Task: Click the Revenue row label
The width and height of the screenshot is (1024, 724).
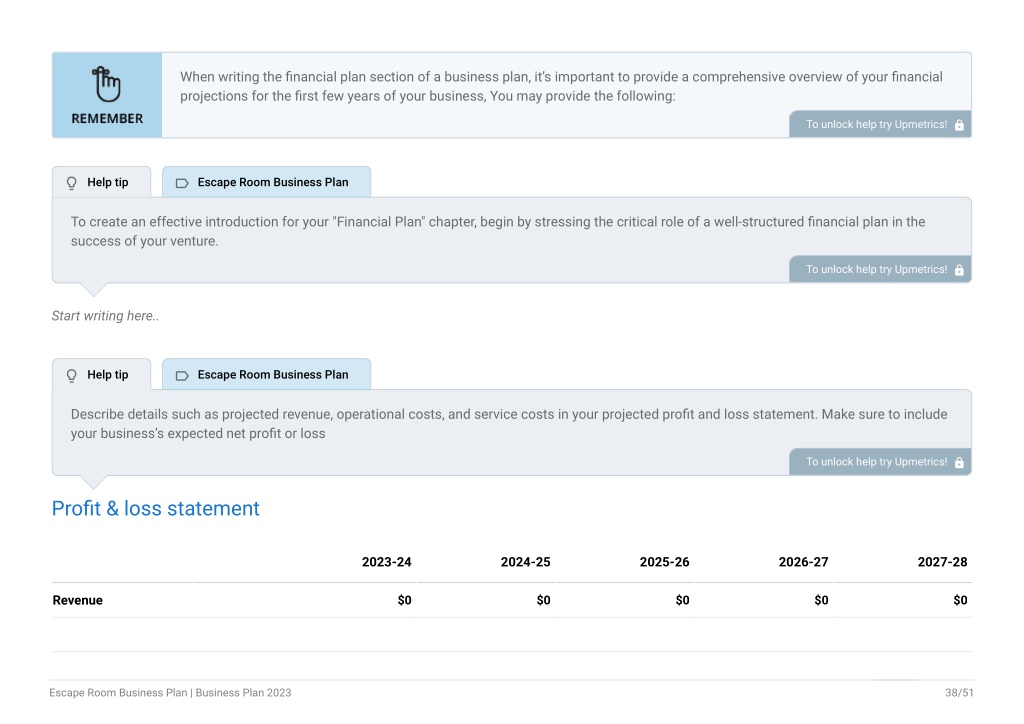Action: (x=78, y=601)
